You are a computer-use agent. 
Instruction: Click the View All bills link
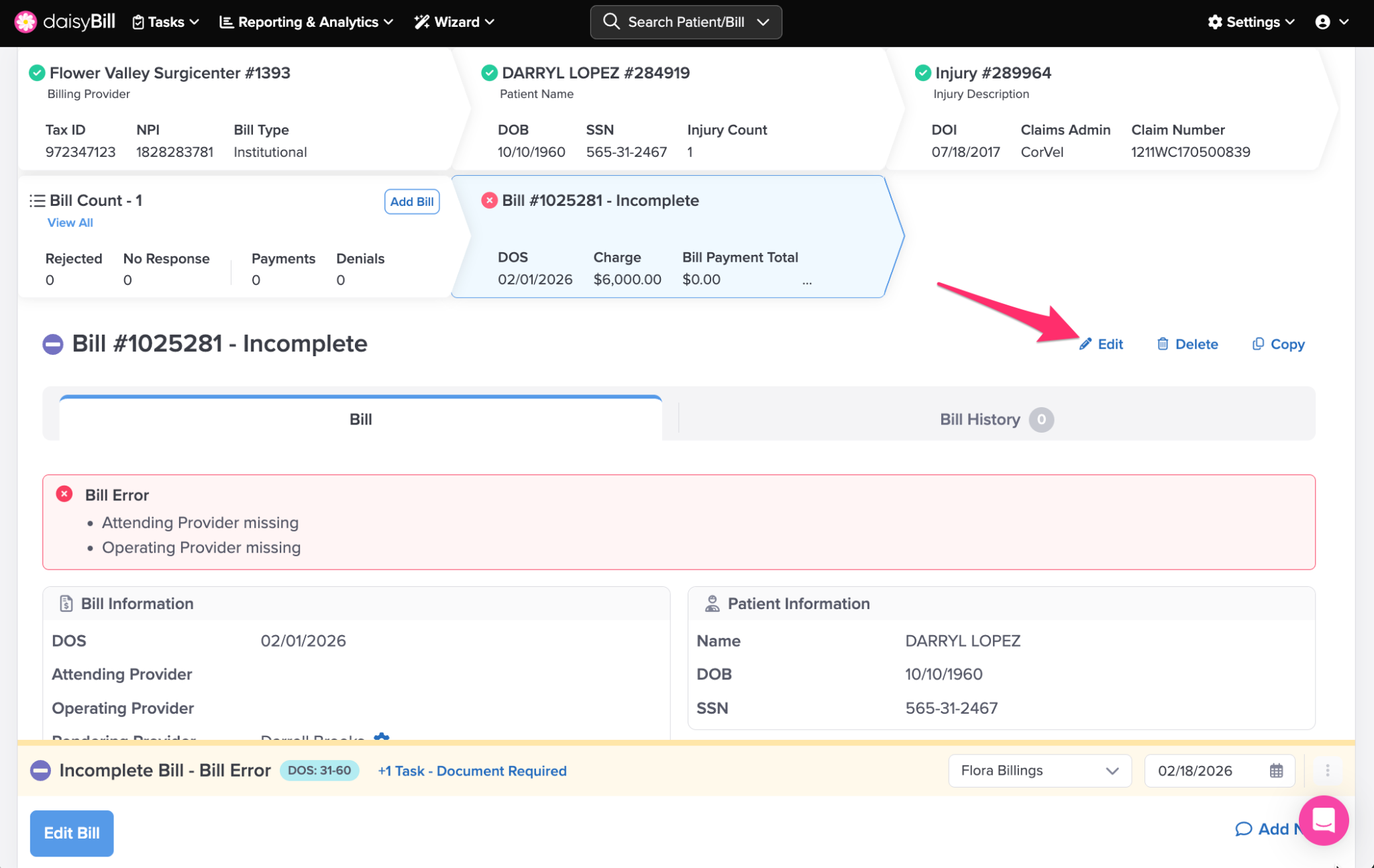tap(70, 223)
